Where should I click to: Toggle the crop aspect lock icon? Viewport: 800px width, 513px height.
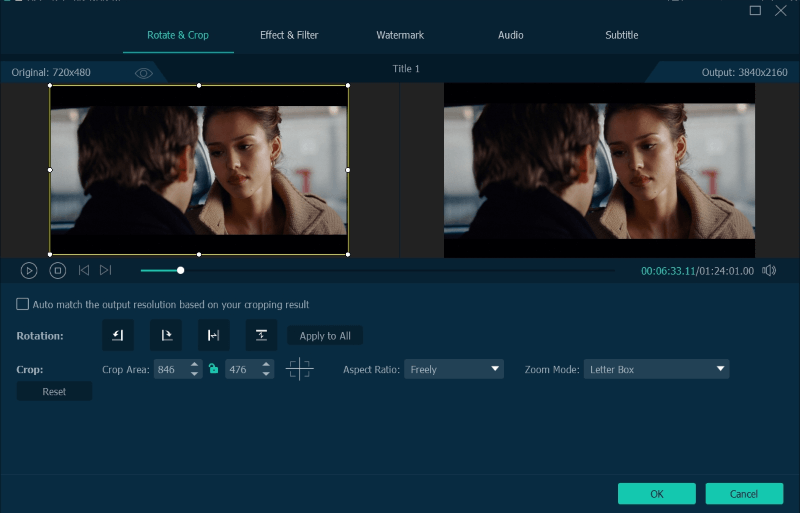pos(214,369)
